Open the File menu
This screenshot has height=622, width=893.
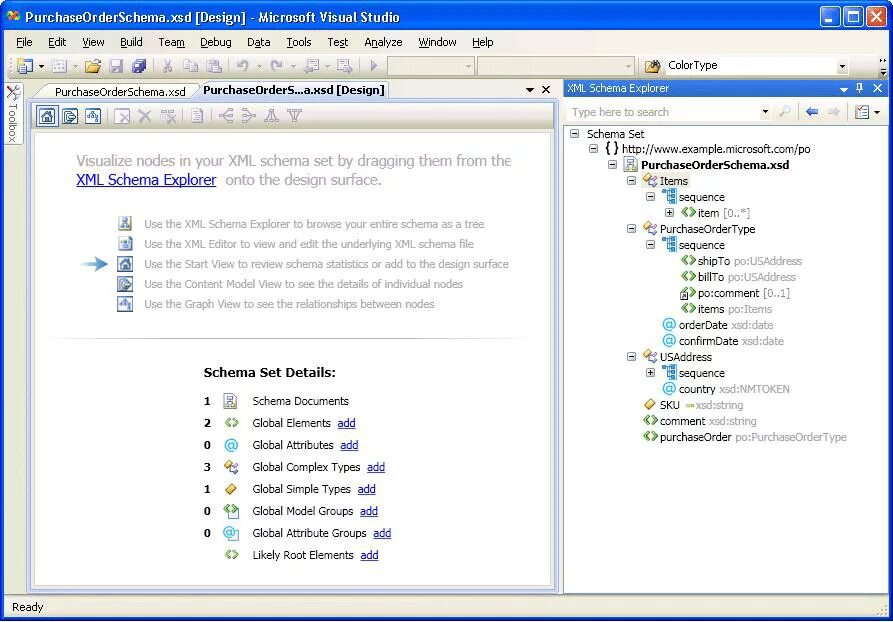[24, 42]
